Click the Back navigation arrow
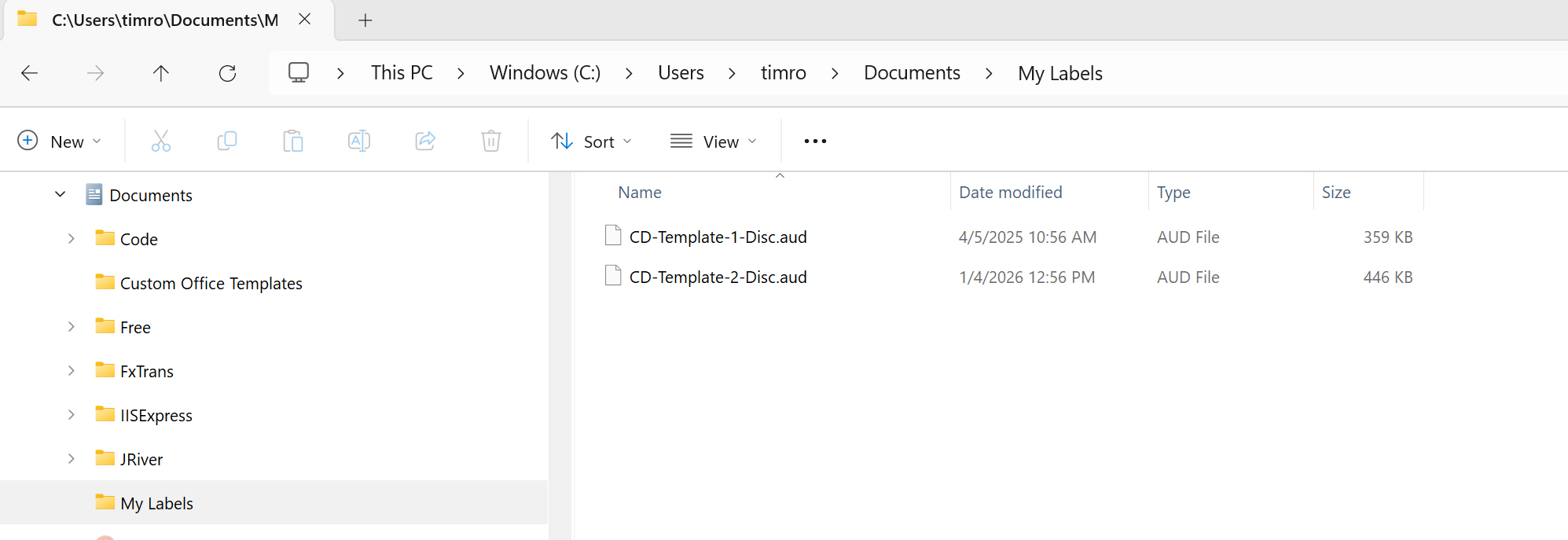The width and height of the screenshot is (1568, 540). [x=30, y=73]
